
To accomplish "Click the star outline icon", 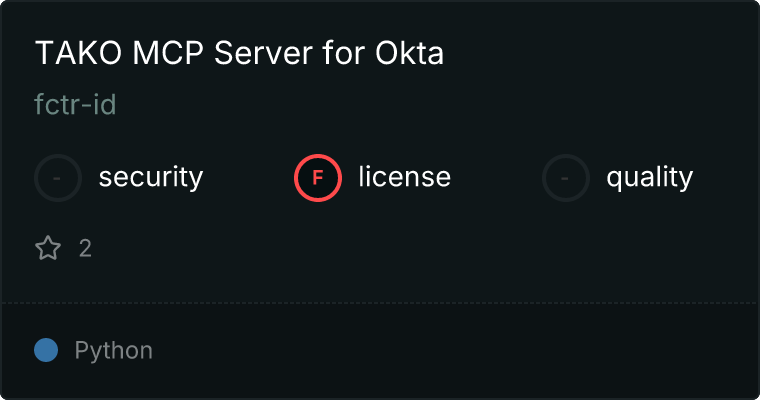I will coord(48,248).
